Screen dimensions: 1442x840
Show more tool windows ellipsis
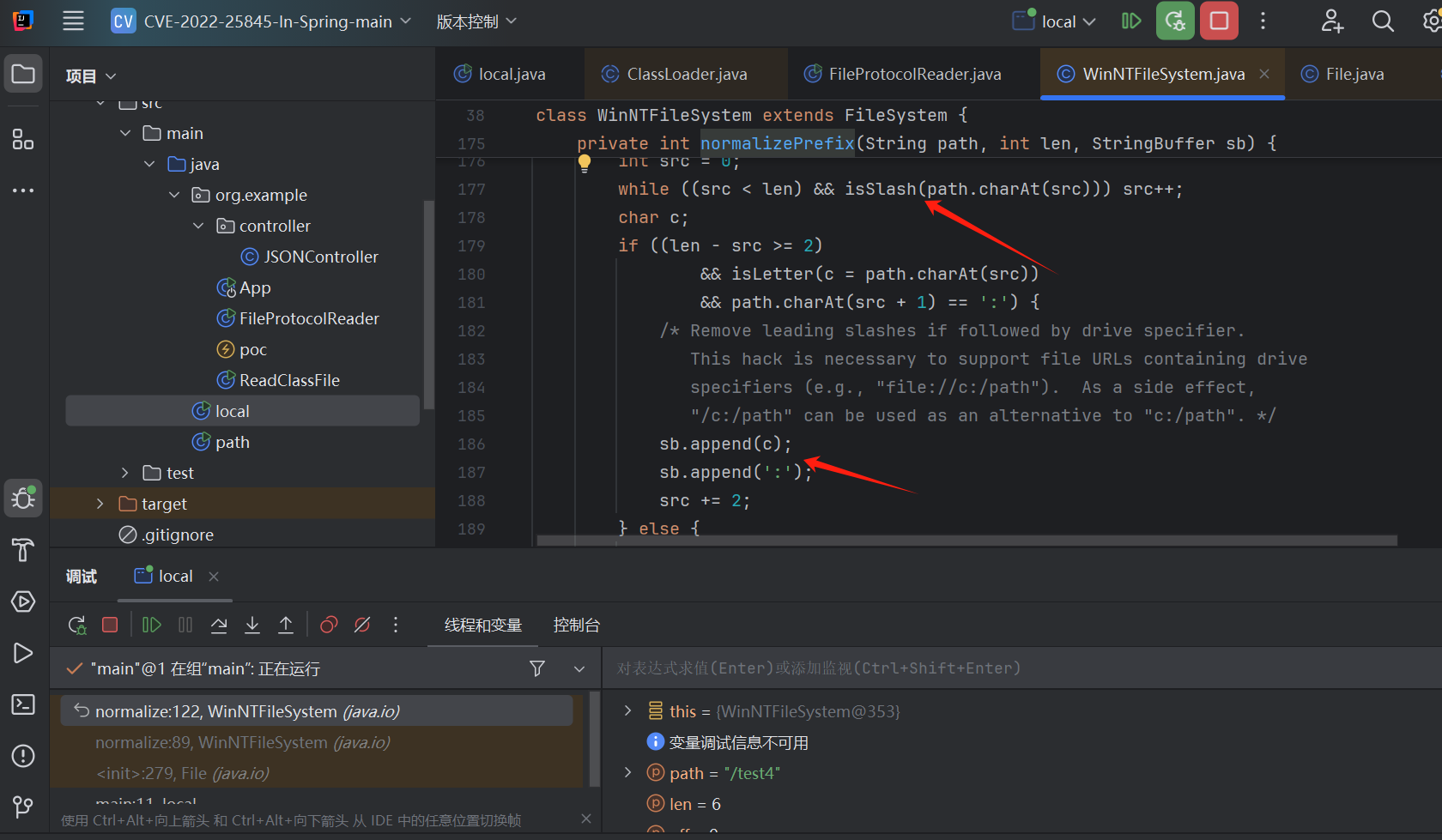pyautogui.click(x=23, y=190)
